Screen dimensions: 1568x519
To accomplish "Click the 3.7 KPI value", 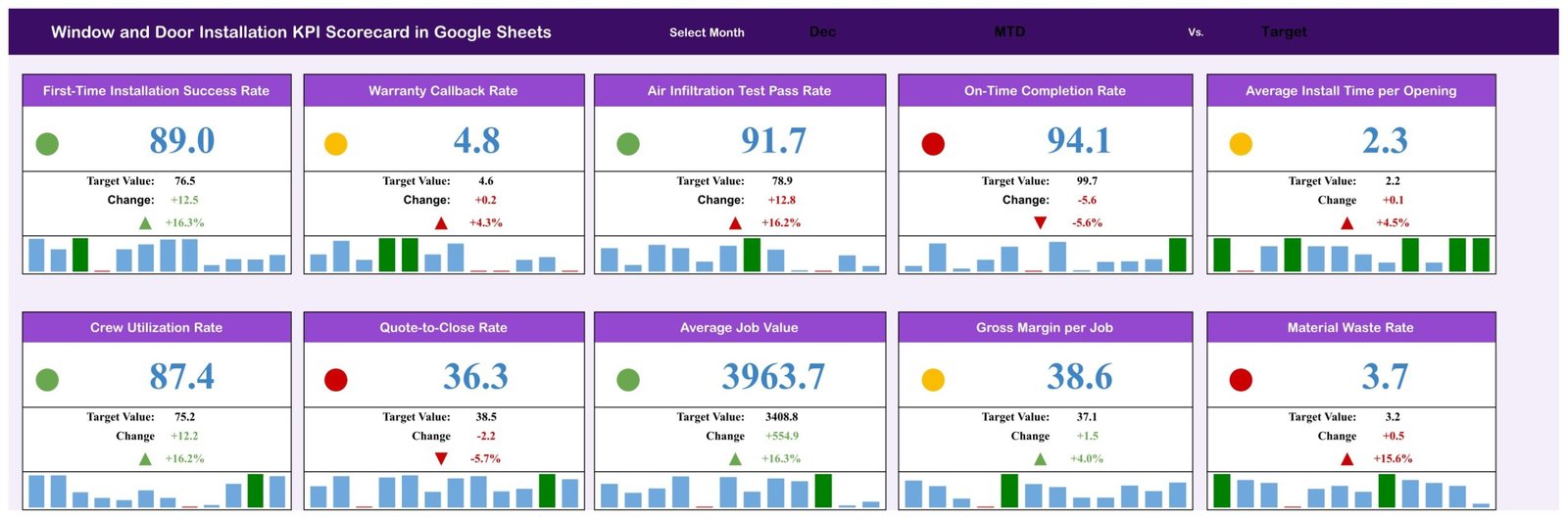I will click(x=1386, y=377).
